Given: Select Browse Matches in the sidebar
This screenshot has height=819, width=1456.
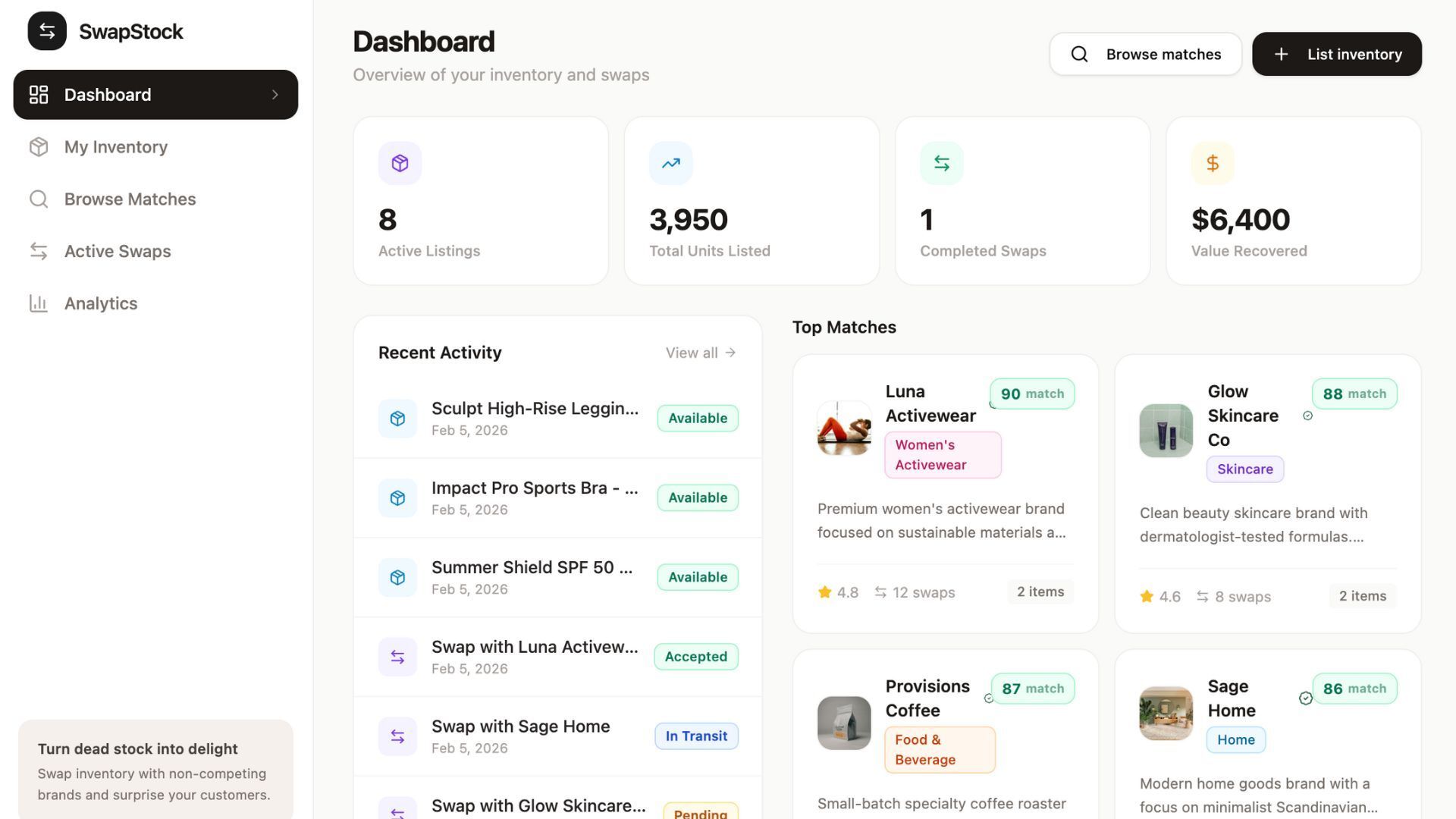Looking at the screenshot, I should point(130,199).
